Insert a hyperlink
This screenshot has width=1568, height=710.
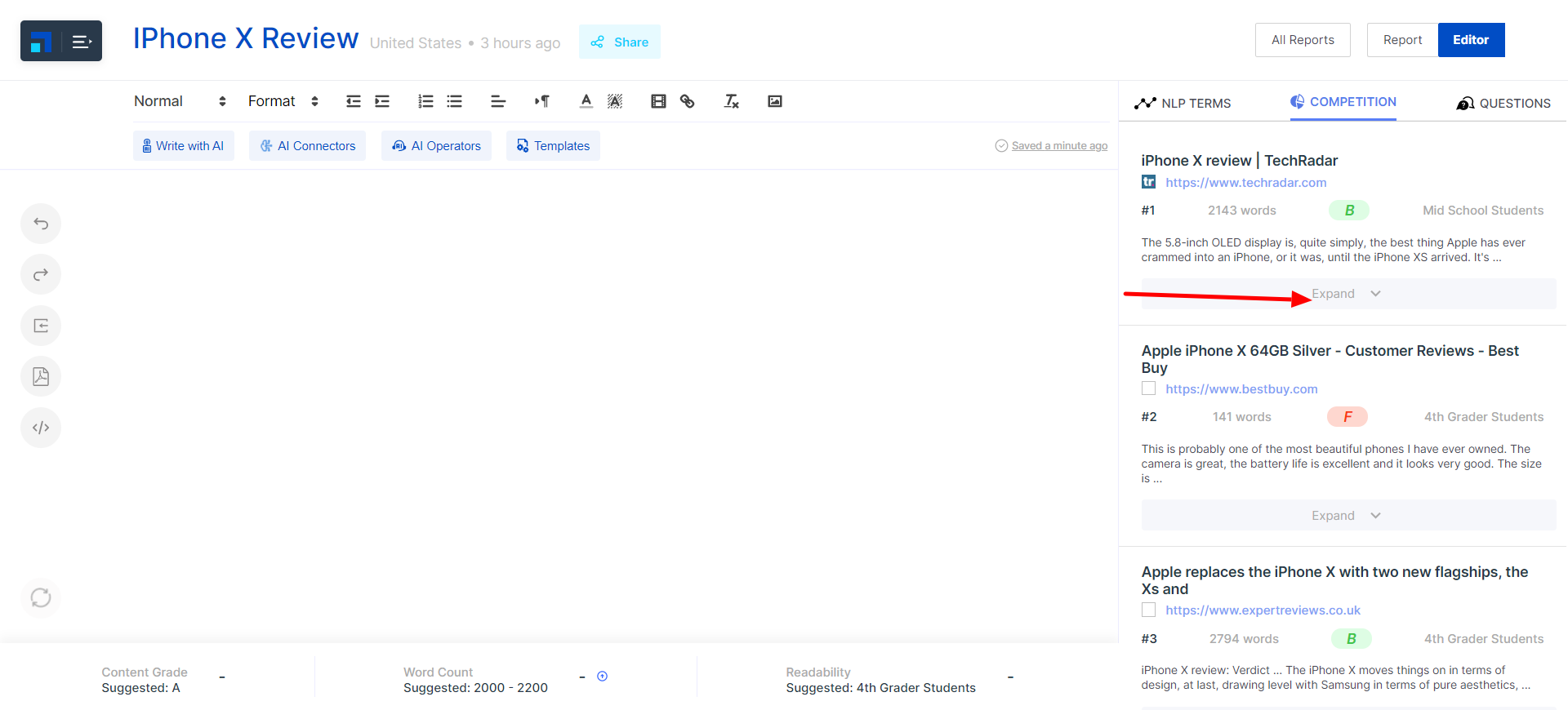tap(688, 101)
